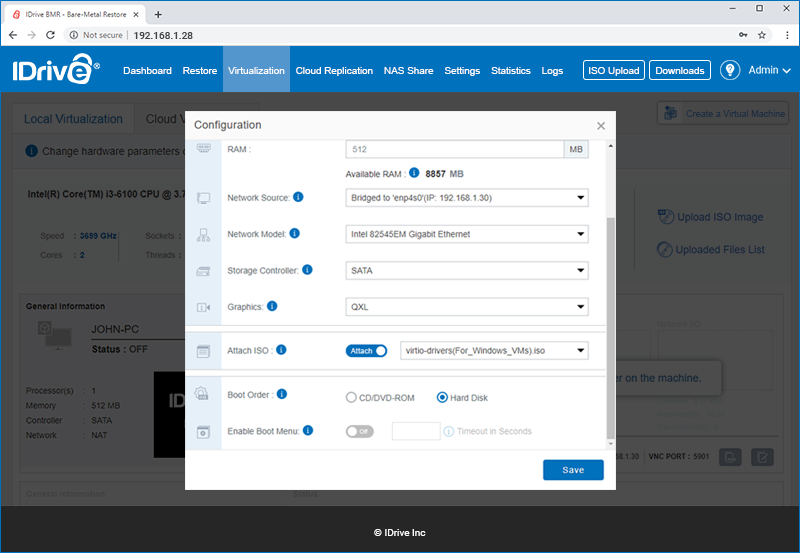Viewport: 800px width, 553px height.
Task: Select Hard Disk boot order
Action: (x=442, y=397)
